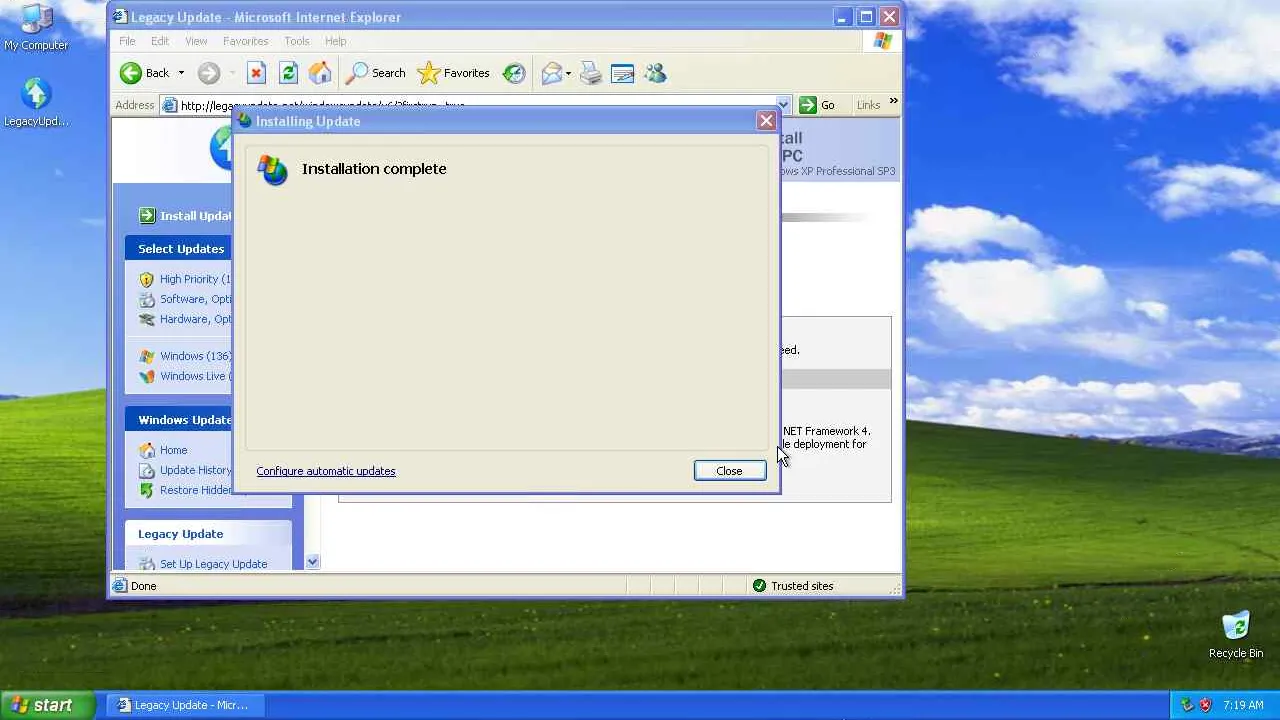1280x720 pixels.
Task: Click the taskbar clock showing 7:19 AM
Action: click(x=1243, y=705)
